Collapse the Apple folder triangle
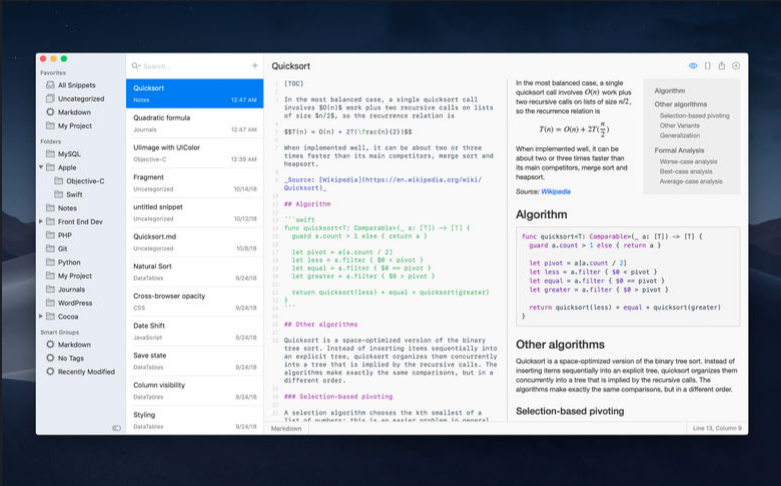Screen dimensions: 781x486 click(41, 167)
